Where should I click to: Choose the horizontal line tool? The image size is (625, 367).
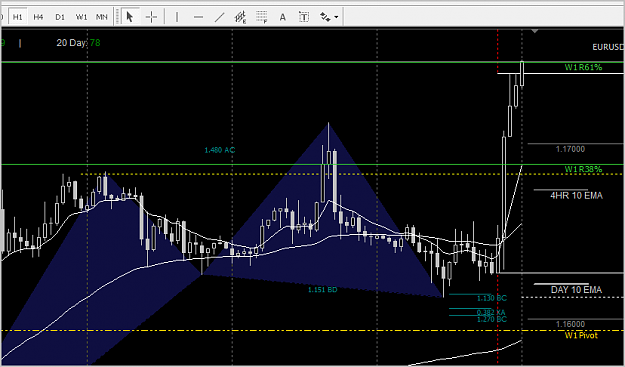click(x=199, y=17)
